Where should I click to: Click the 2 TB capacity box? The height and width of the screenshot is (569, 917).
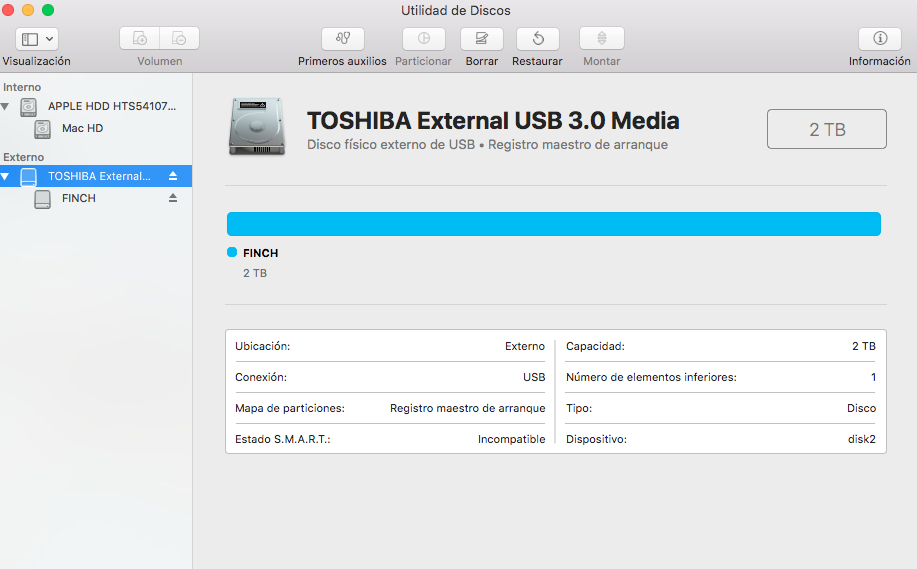click(826, 129)
